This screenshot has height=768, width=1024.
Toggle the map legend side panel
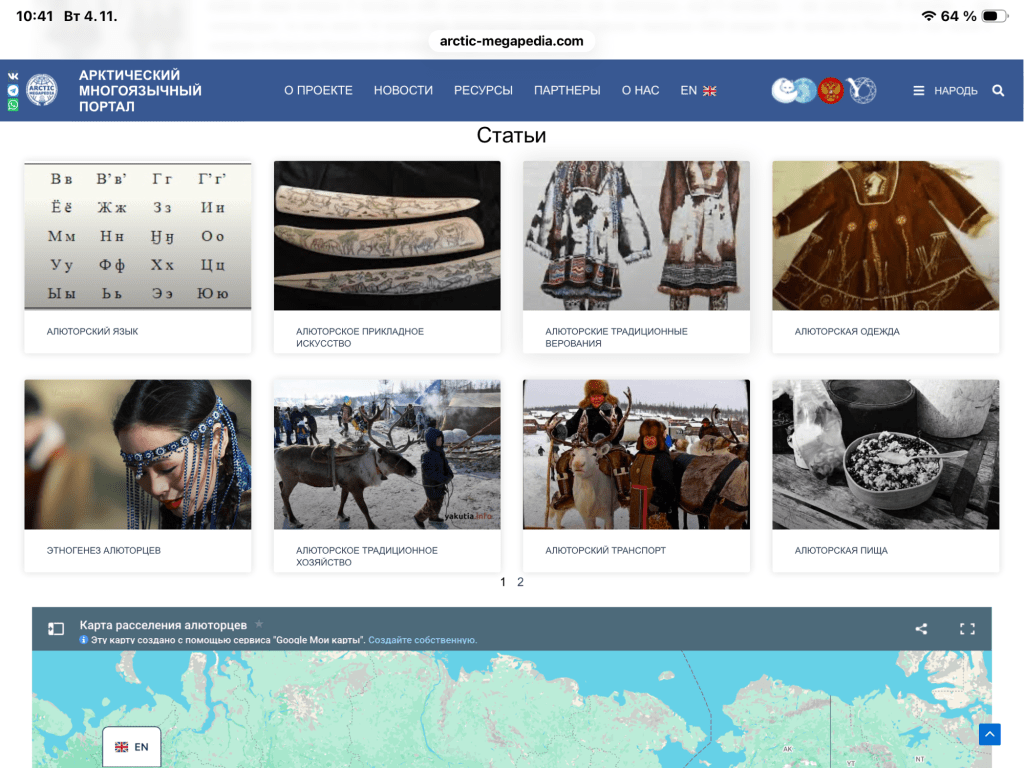point(56,629)
